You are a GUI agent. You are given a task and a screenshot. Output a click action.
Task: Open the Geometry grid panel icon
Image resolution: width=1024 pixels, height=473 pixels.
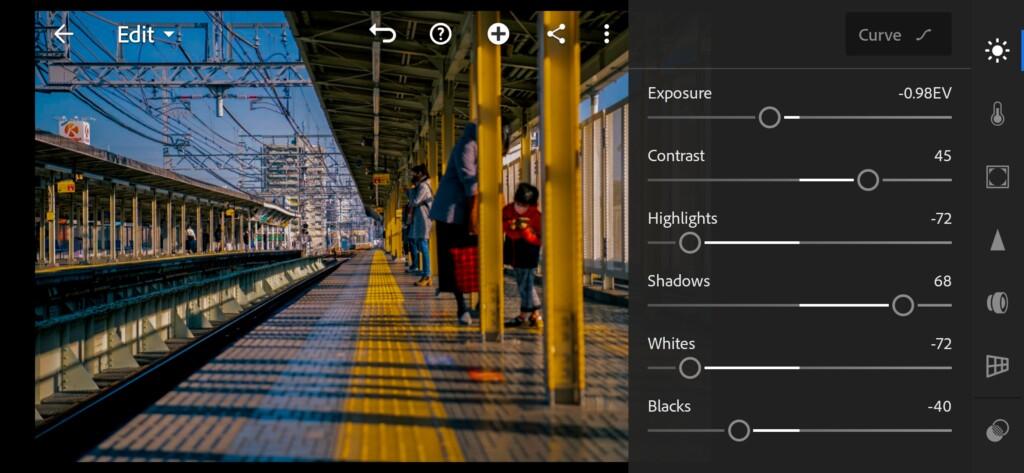[x=997, y=366]
